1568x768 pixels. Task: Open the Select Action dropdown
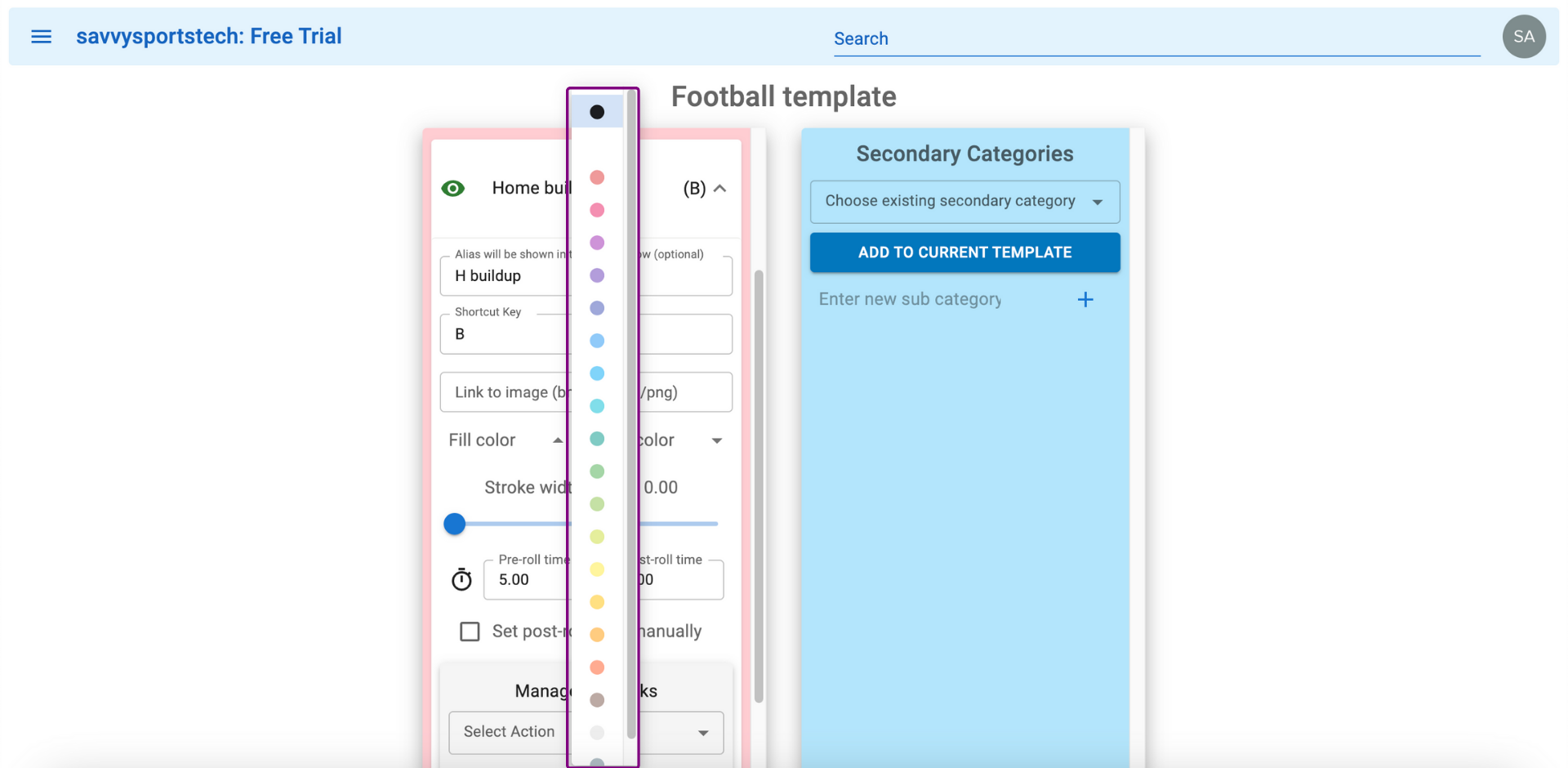click(586, 732)
